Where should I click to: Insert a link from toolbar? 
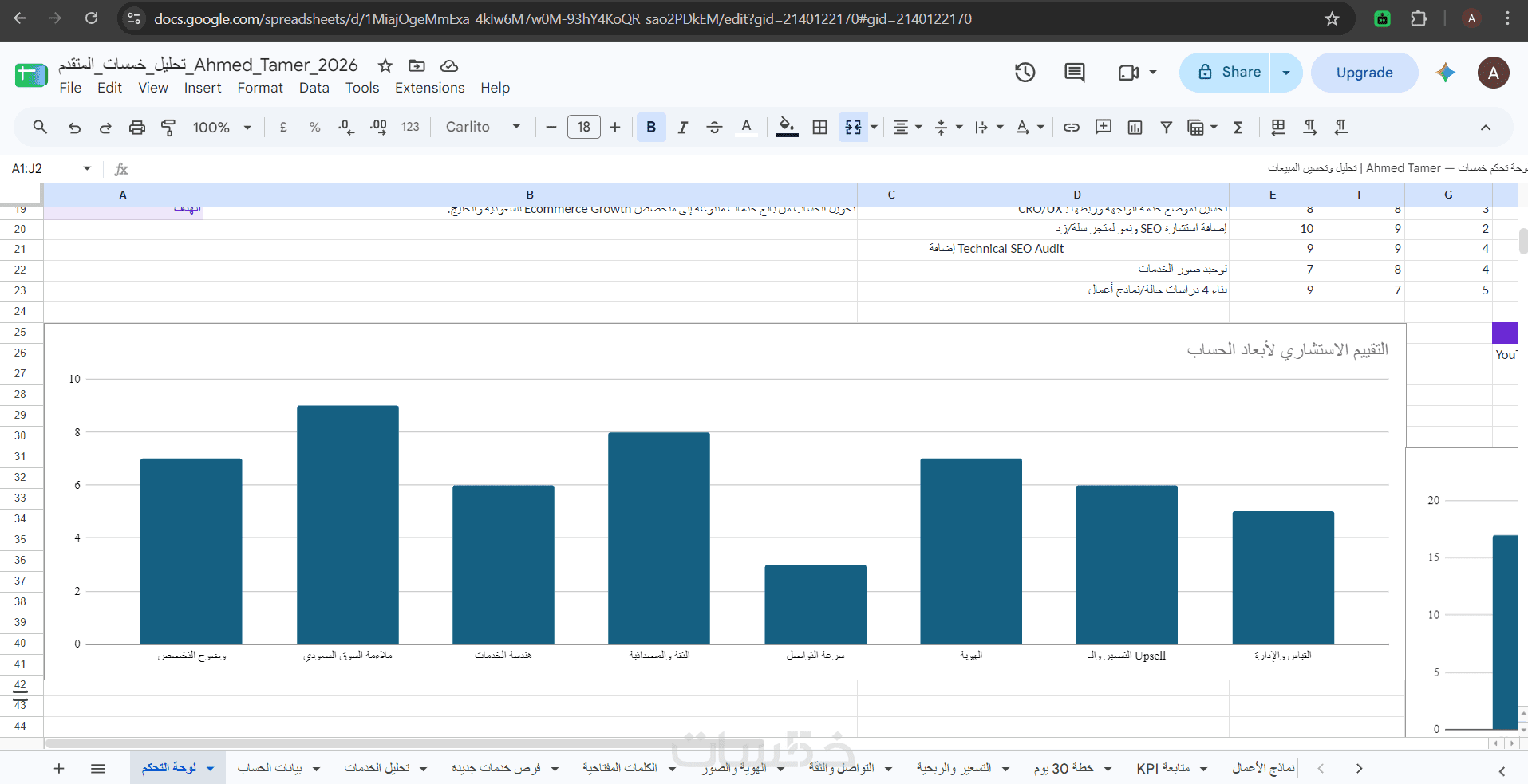(x=1072, y=128)
